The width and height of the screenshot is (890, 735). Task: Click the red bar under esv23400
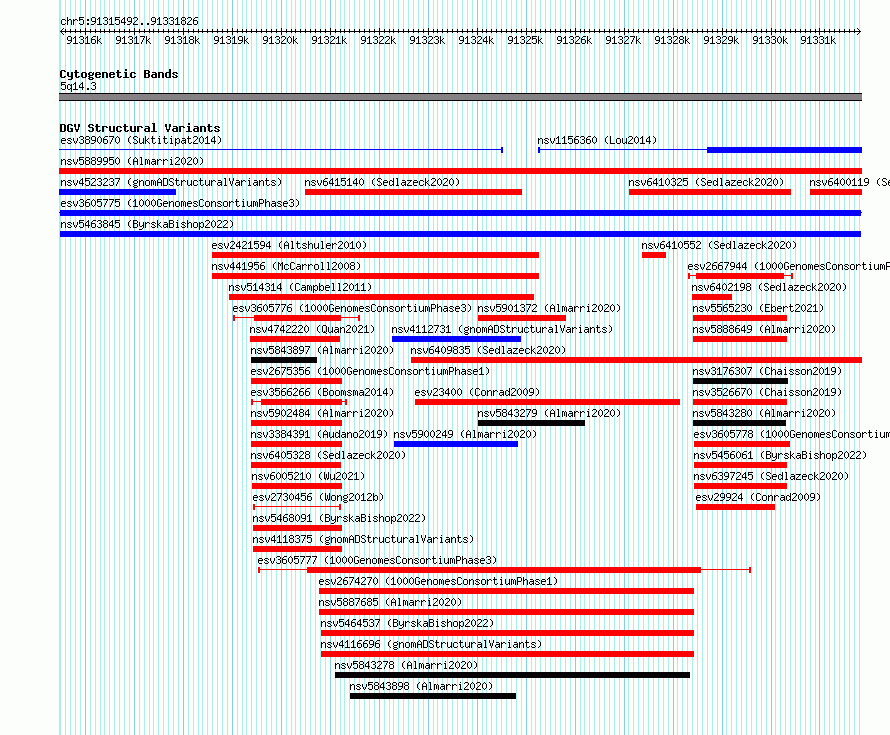[x=547, y=402]
